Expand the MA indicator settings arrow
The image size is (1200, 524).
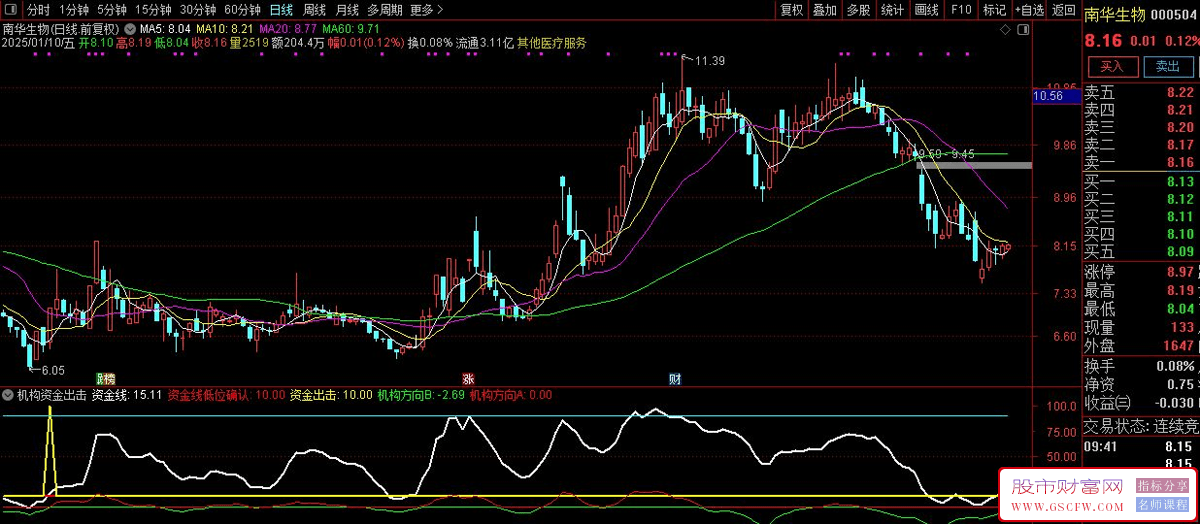point(129,29)
